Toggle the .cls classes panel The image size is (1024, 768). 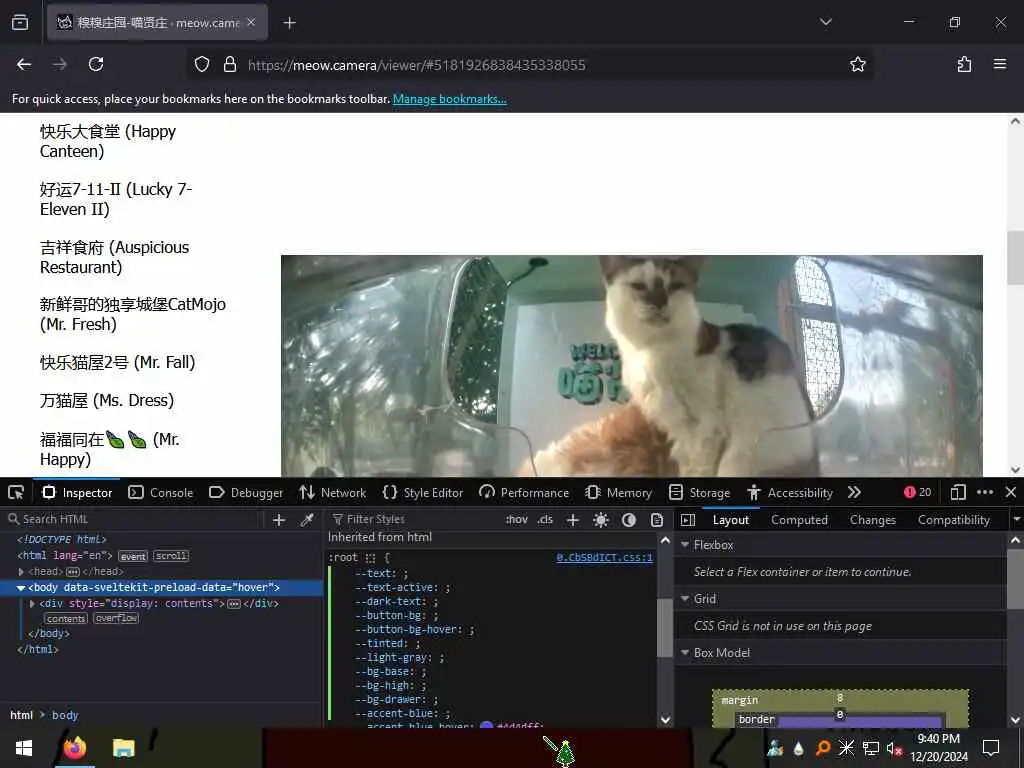click(545, 520)
